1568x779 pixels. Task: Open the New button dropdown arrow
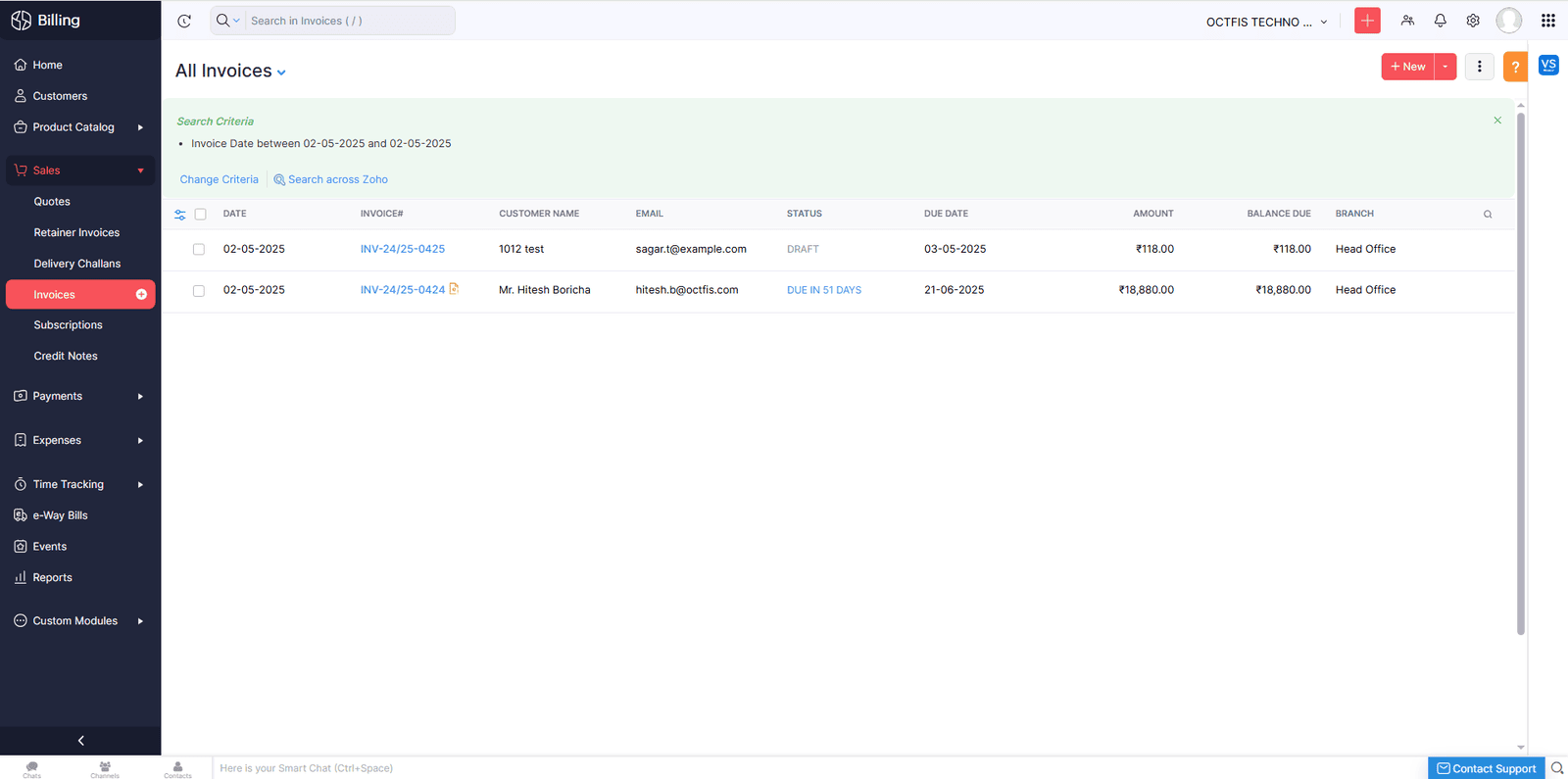coord(1445,67)
